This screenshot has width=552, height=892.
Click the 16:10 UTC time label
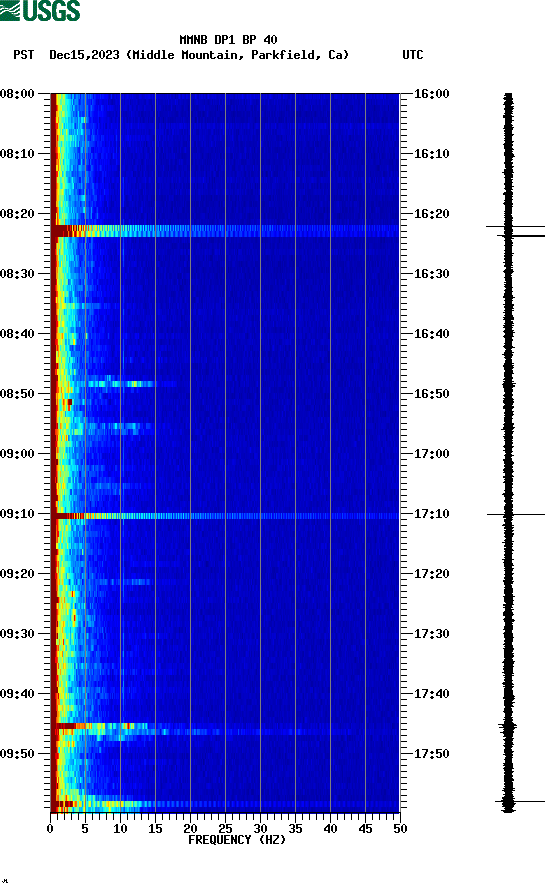(x=431, y=154)
